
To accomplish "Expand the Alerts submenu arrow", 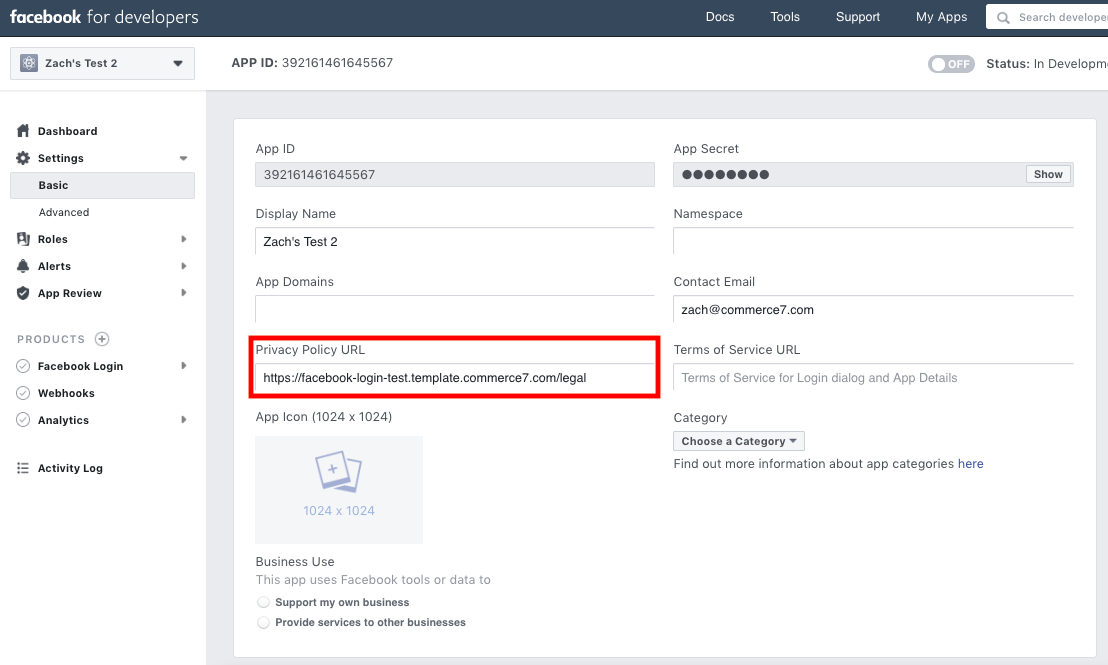I will coord(184,266).
